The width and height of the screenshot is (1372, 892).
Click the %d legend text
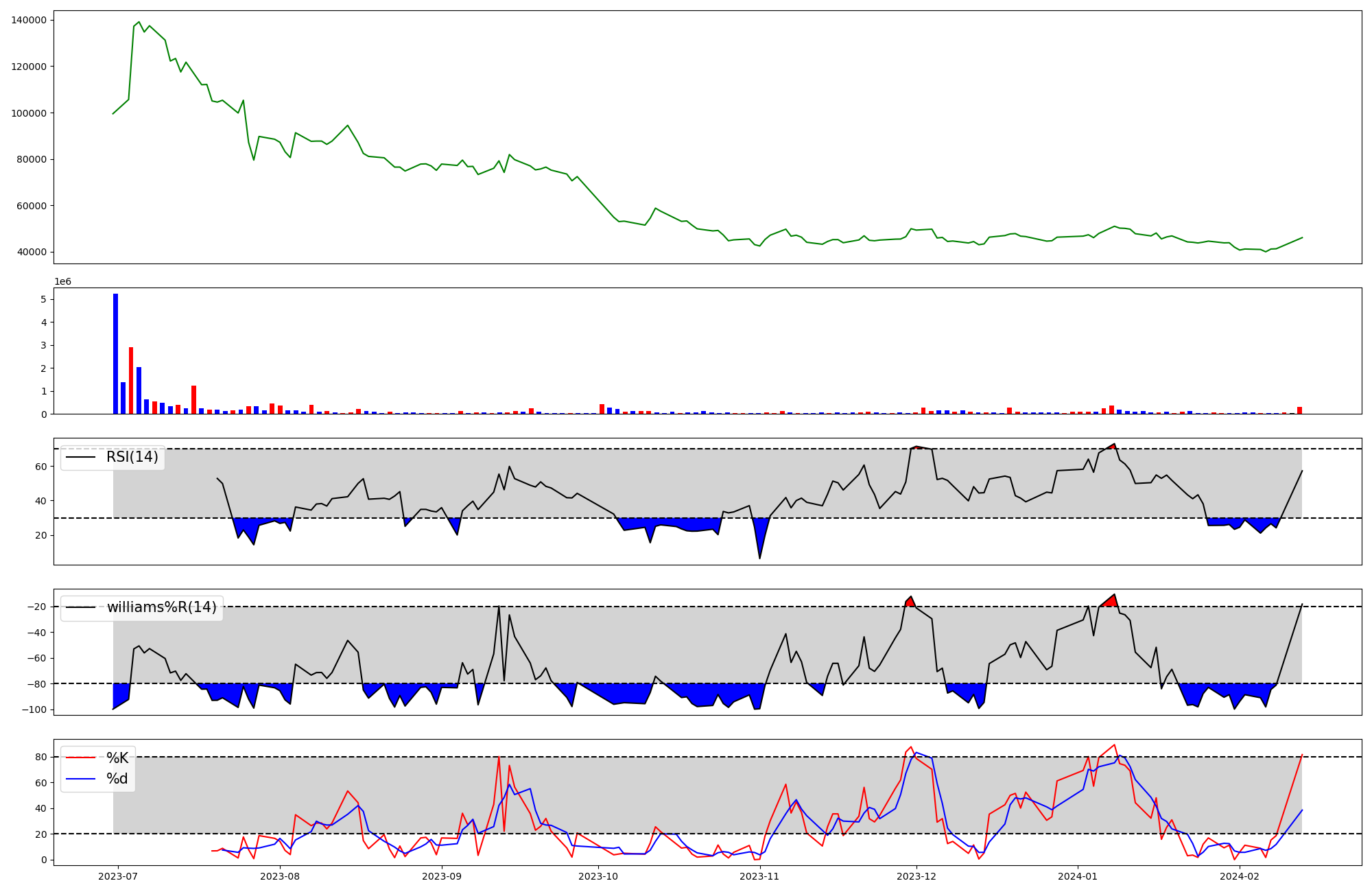(117, 779)
